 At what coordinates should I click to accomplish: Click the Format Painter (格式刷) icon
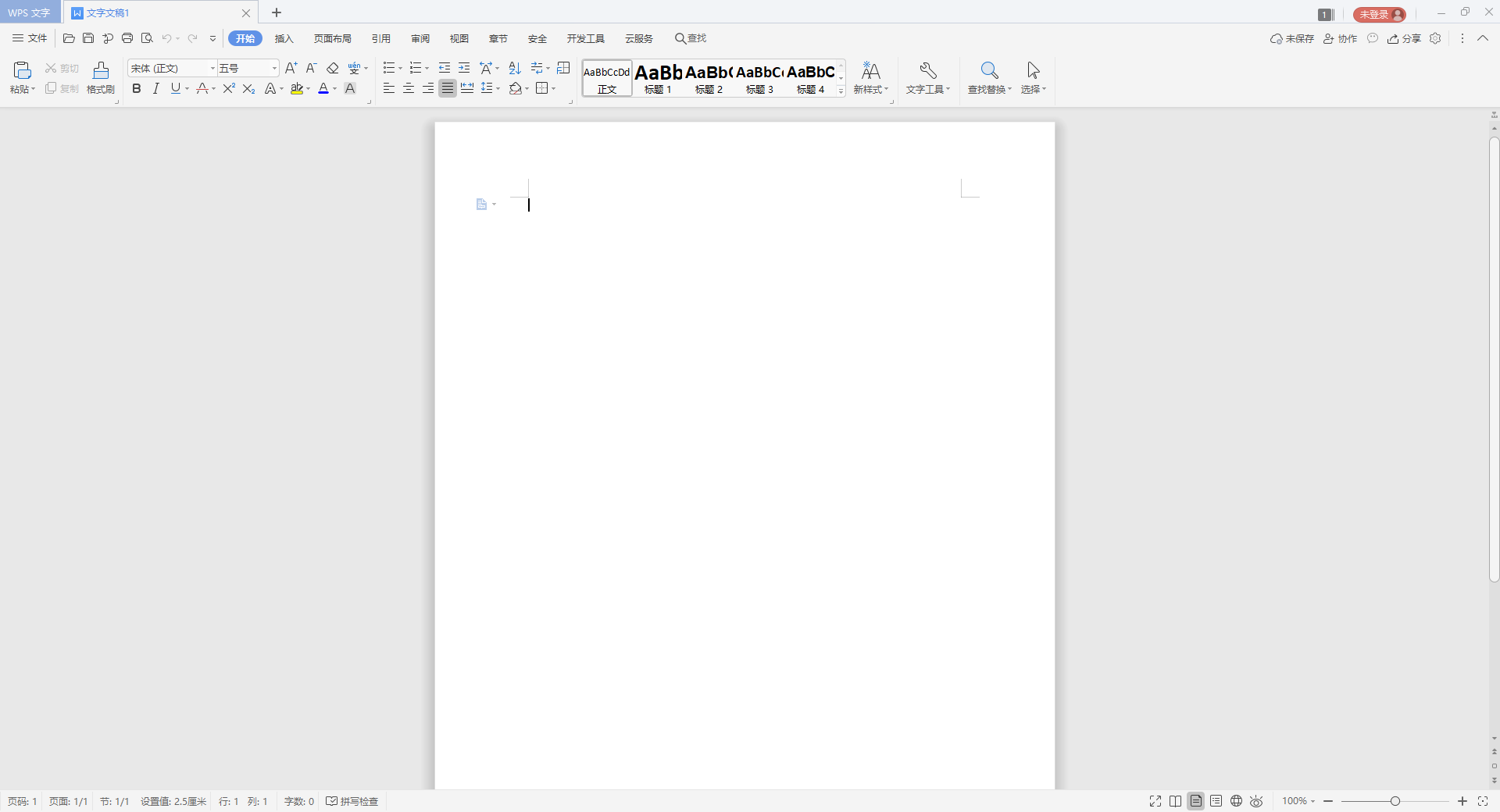click(101, 70)
